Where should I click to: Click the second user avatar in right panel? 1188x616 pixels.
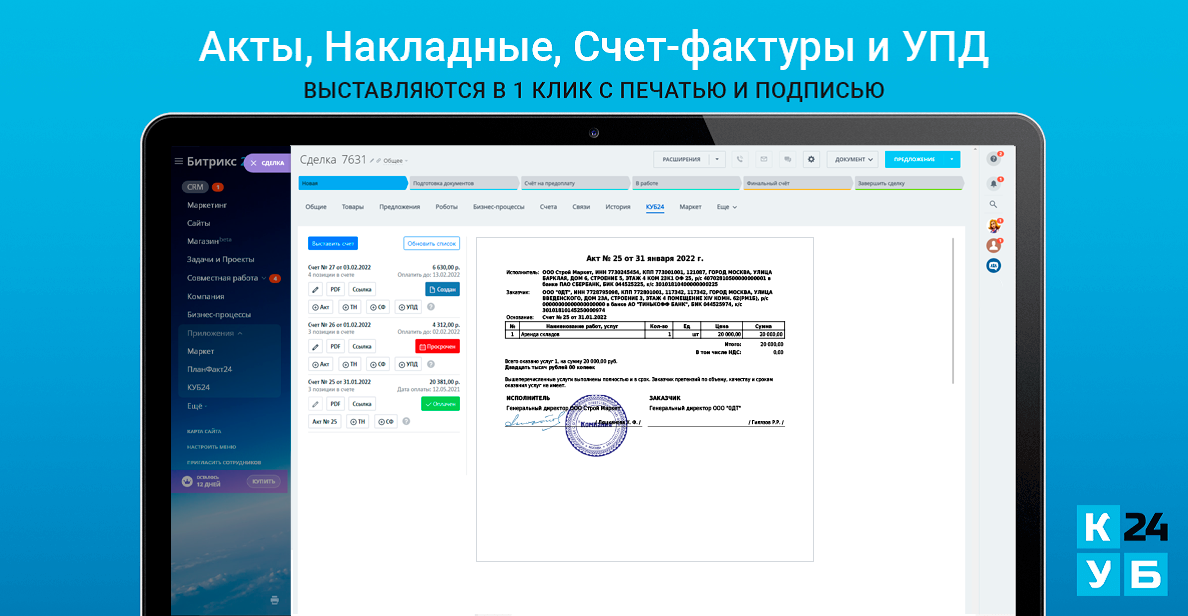993,245
